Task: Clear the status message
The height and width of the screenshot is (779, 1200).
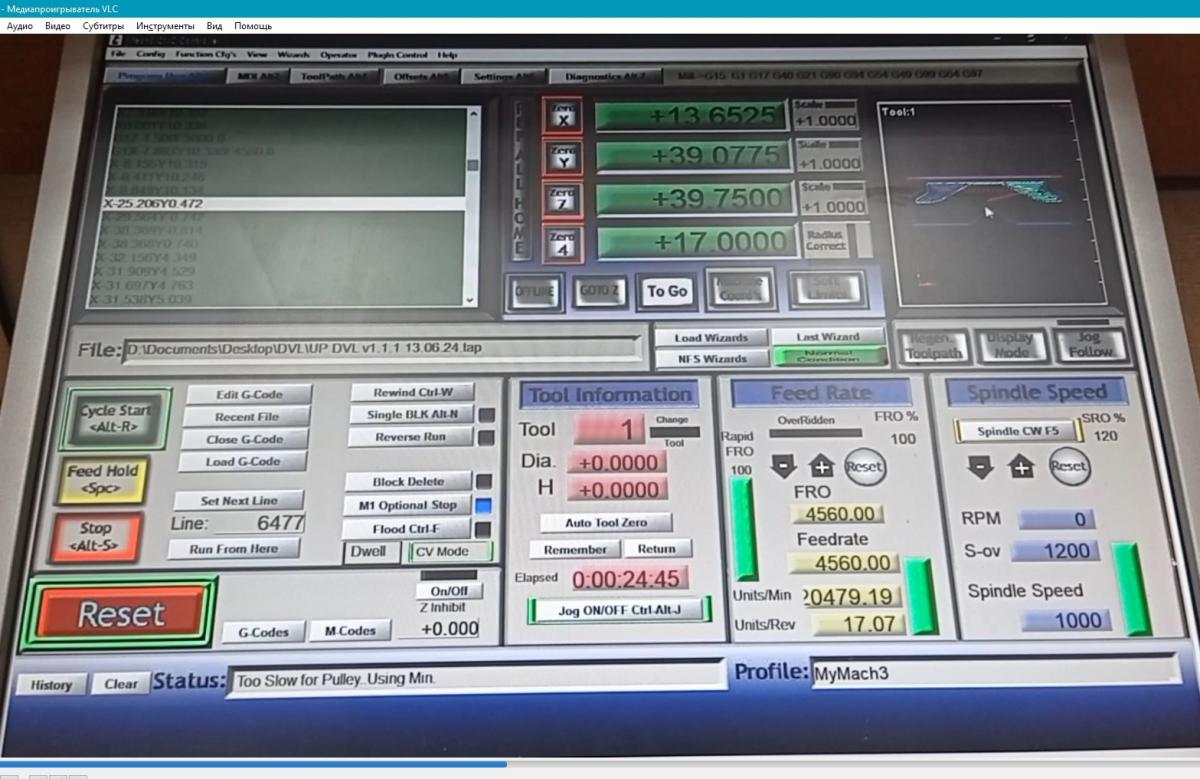Action: pos(121,684)
